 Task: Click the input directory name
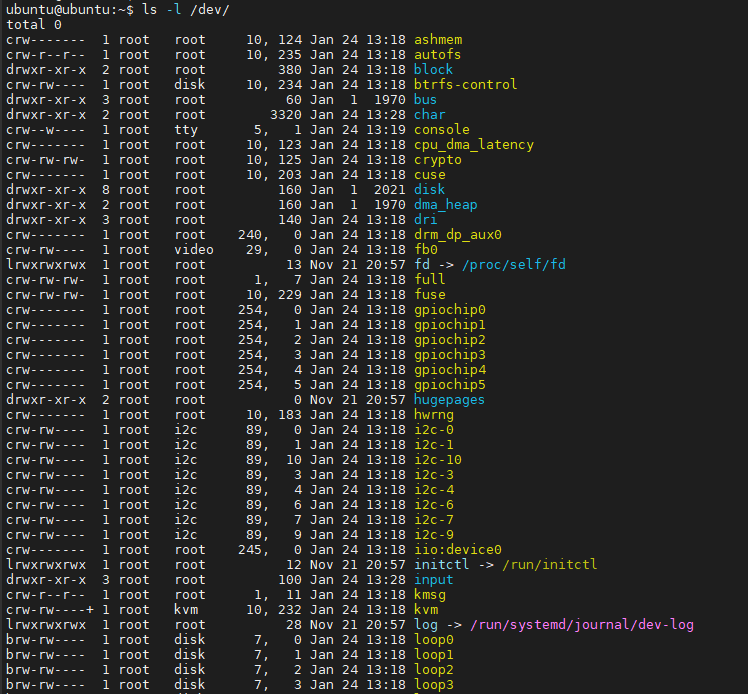433,579
